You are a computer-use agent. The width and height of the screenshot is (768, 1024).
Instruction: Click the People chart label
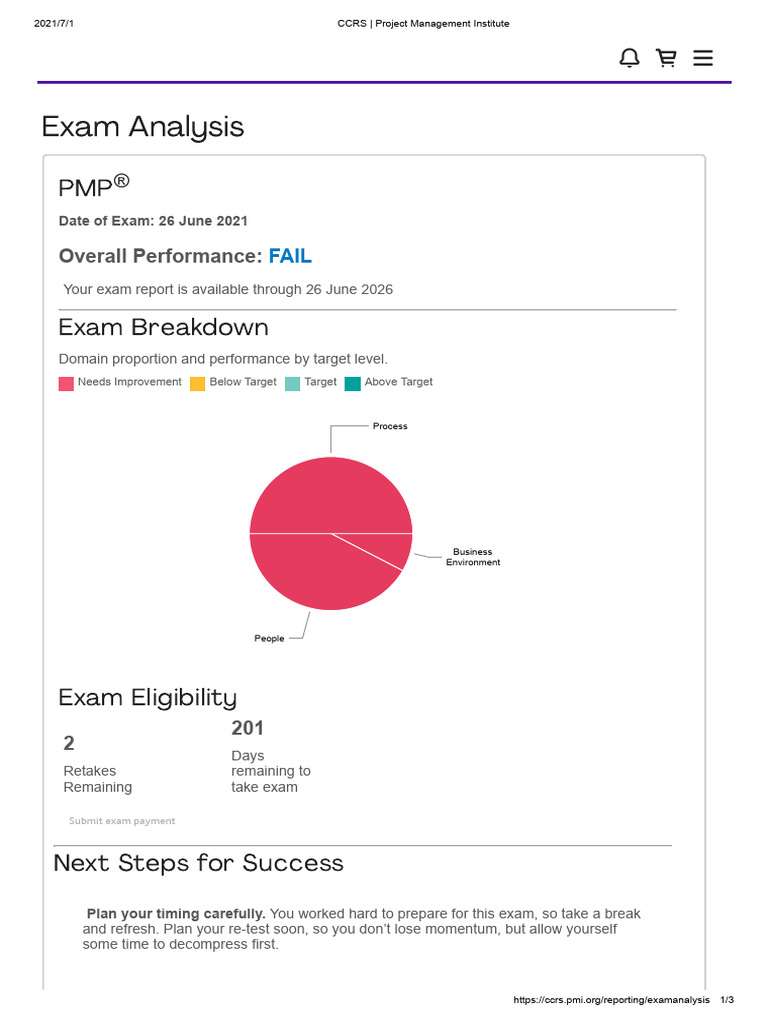pyautogui.click(x=269, y=638)
